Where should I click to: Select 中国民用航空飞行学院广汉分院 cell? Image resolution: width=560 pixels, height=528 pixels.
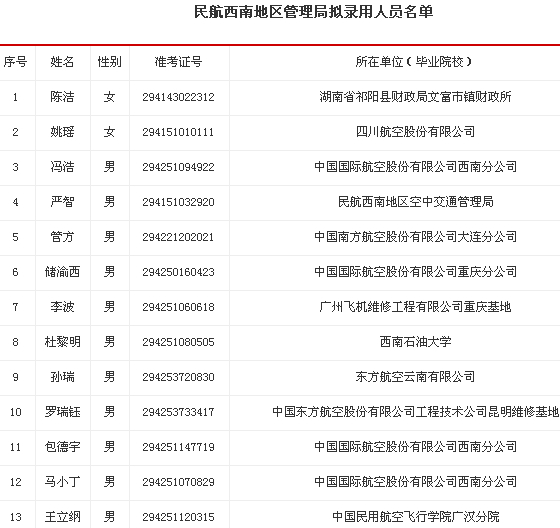coord(416,517)
